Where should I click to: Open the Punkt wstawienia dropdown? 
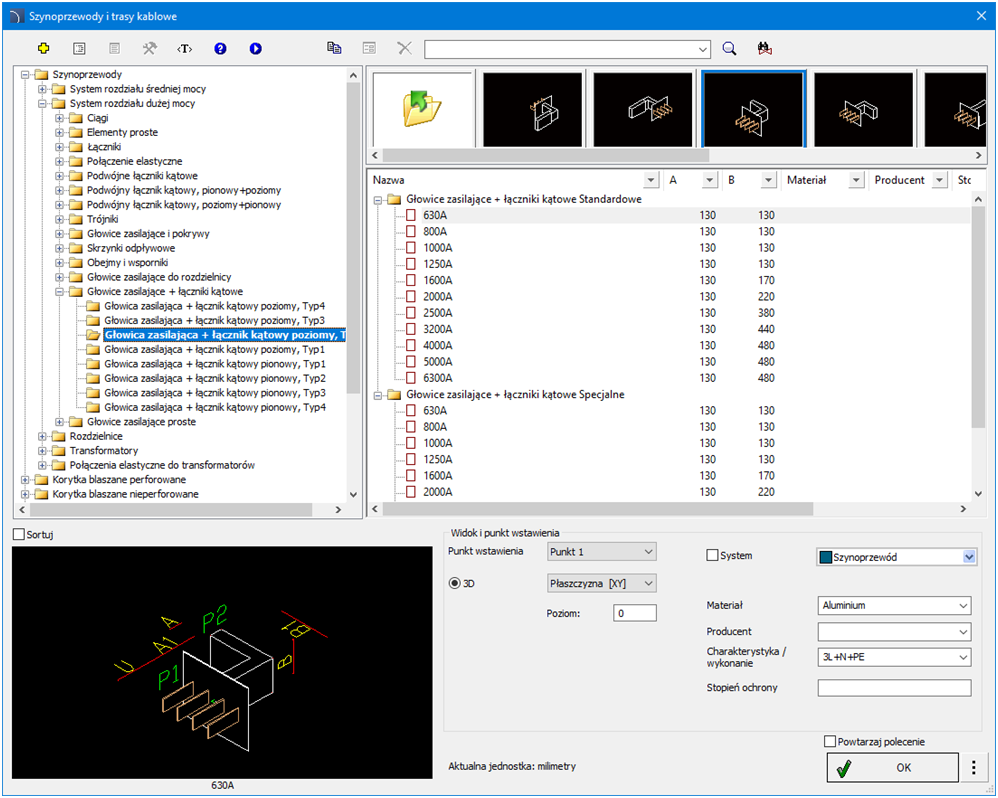coord(601,552)
